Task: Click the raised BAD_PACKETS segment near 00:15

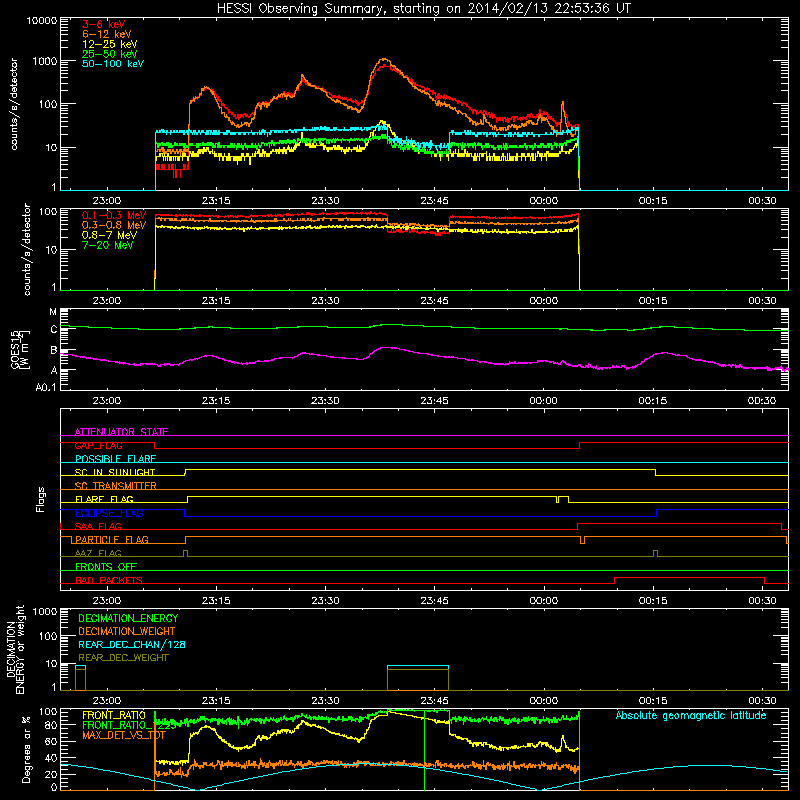Action: click(689, 578)
